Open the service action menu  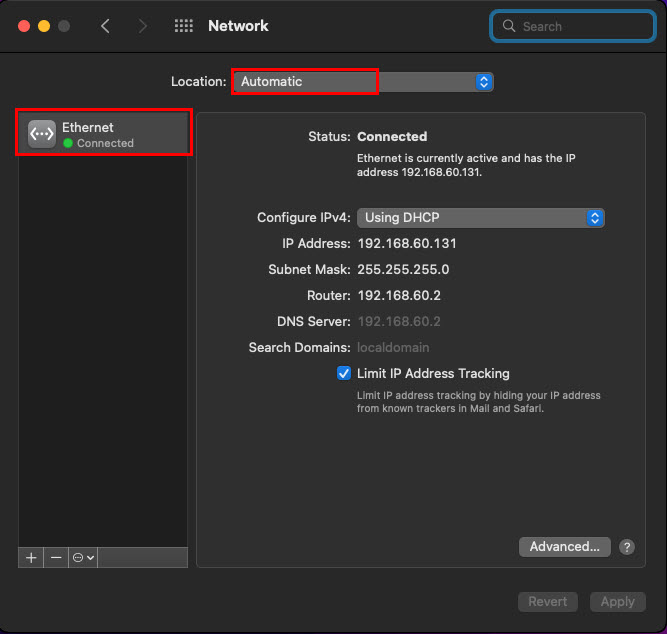click(x=83, y=557)
